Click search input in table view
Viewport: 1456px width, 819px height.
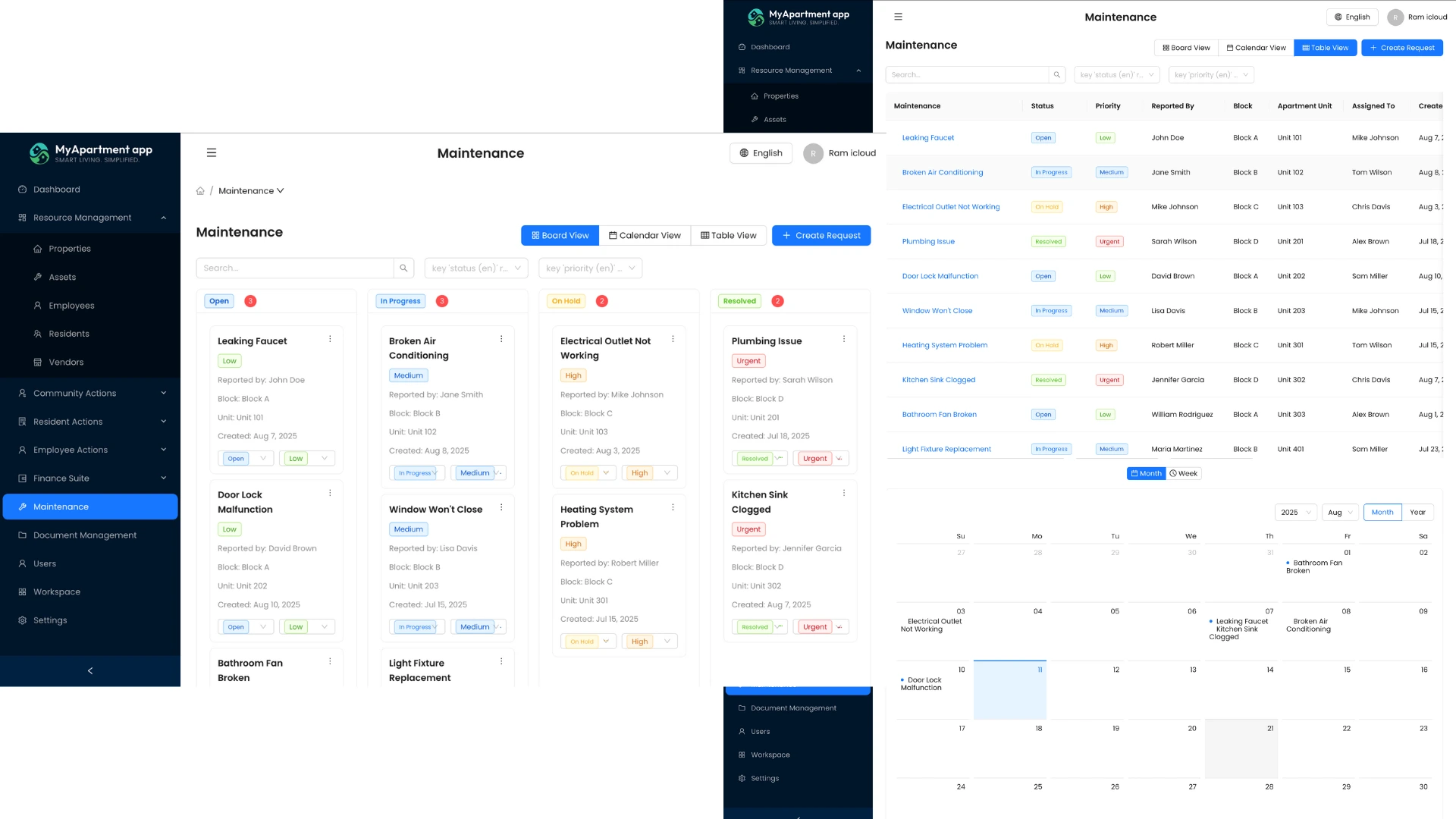coord(968,74)
